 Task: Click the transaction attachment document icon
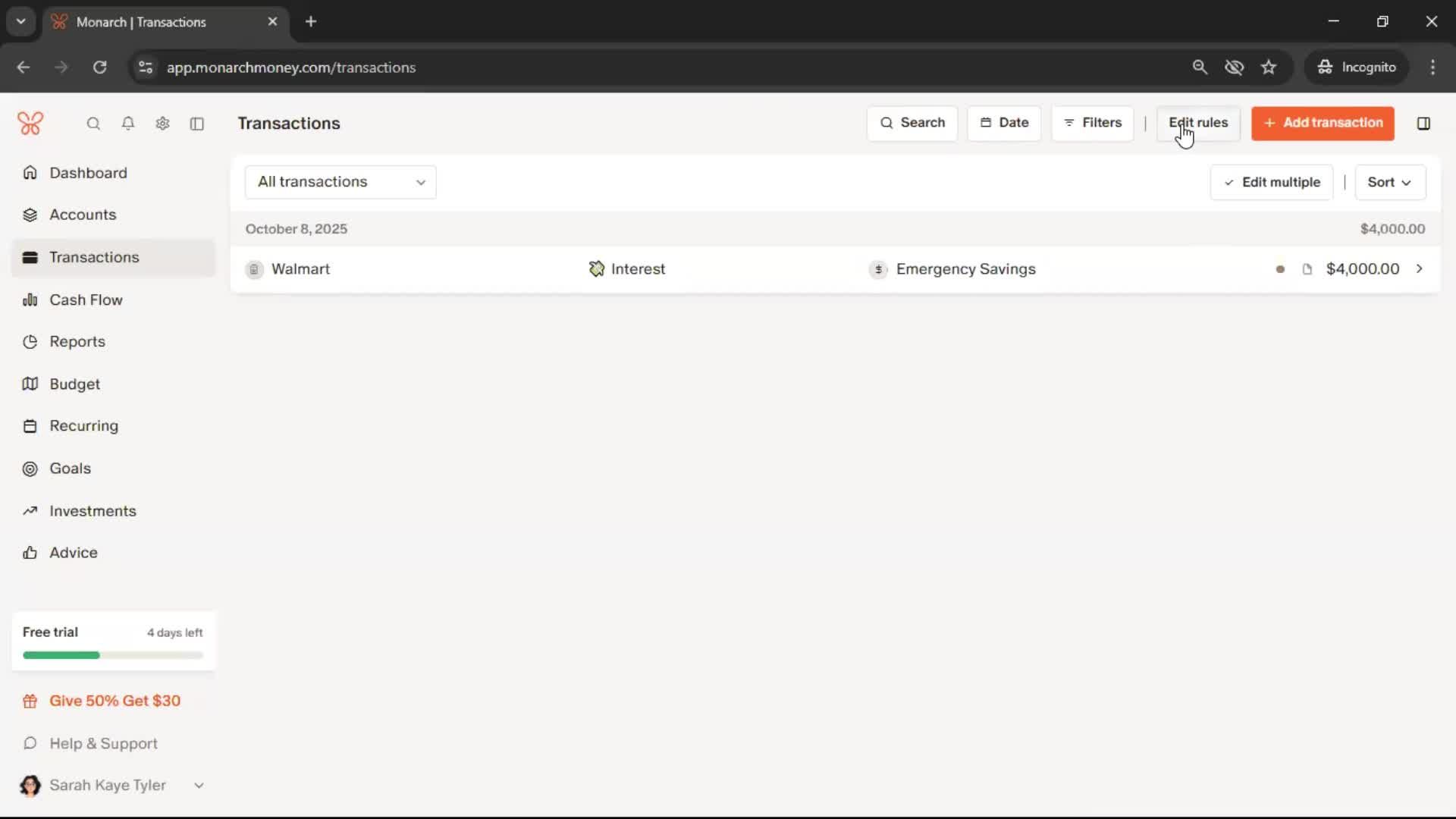point(1307,269)
